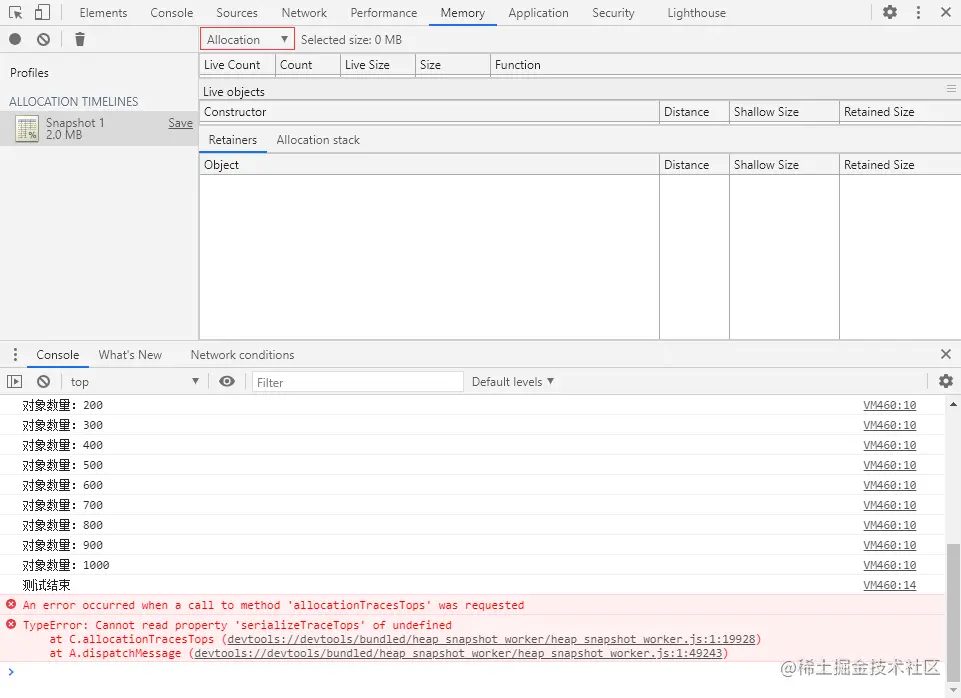Click the Profiles heading in sidebar

[29, 72]
